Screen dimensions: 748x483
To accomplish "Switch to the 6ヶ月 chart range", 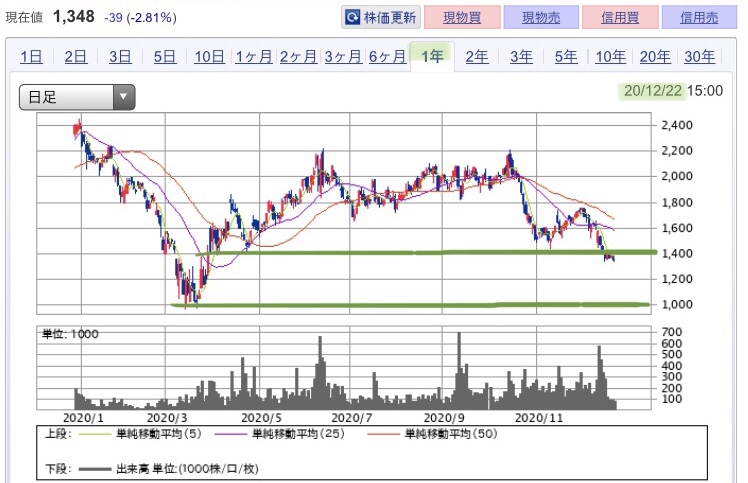I will 387,57.
